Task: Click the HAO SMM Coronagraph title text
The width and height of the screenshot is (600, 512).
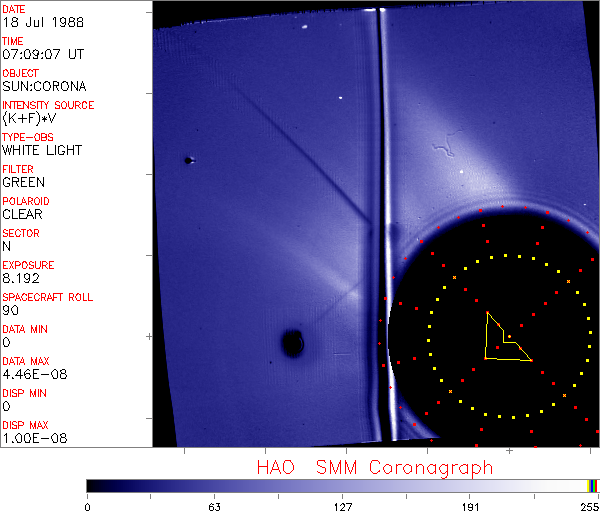Action: pos(375,467)
